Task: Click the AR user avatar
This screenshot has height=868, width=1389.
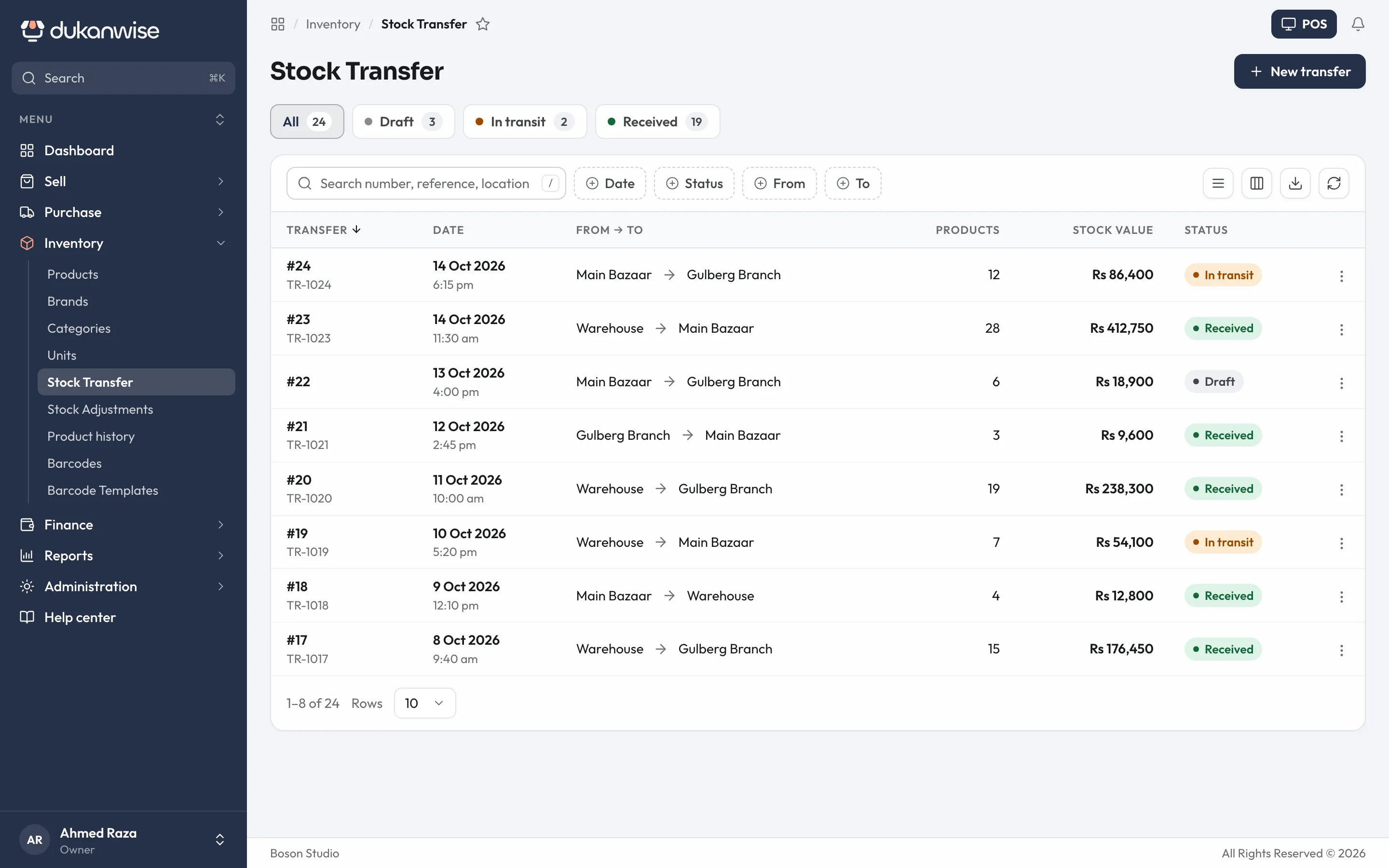Action: (x=34, y=839)
